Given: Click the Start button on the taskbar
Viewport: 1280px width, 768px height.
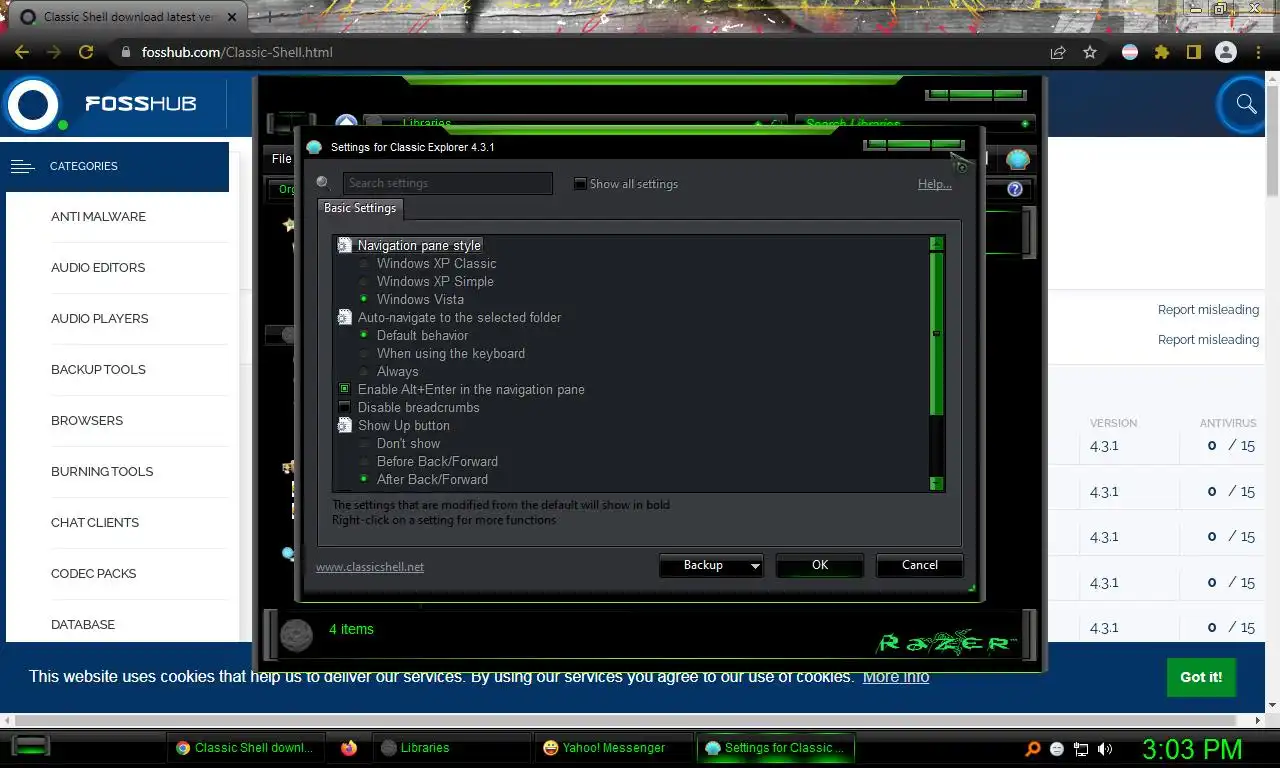Looking at the screenshot, I should pos(30,746).
